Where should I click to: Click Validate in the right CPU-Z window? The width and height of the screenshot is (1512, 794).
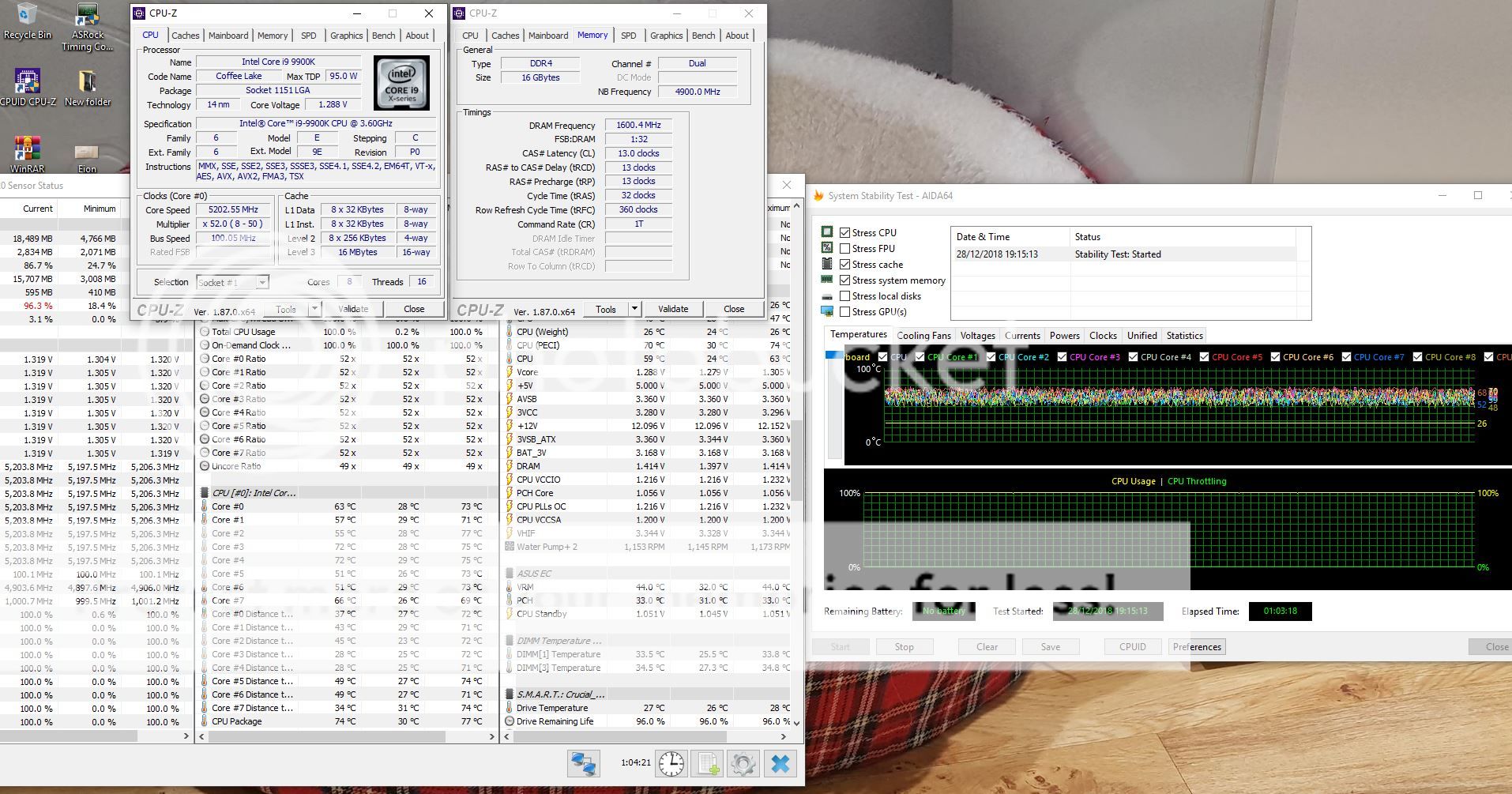point(673,309)
